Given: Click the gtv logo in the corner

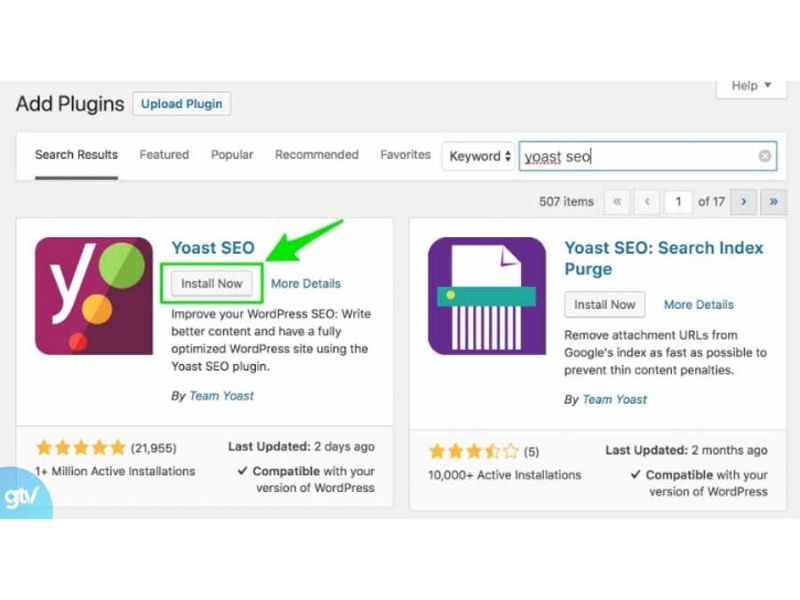Looking at the screenshot, I should click(x=22, y=496).
